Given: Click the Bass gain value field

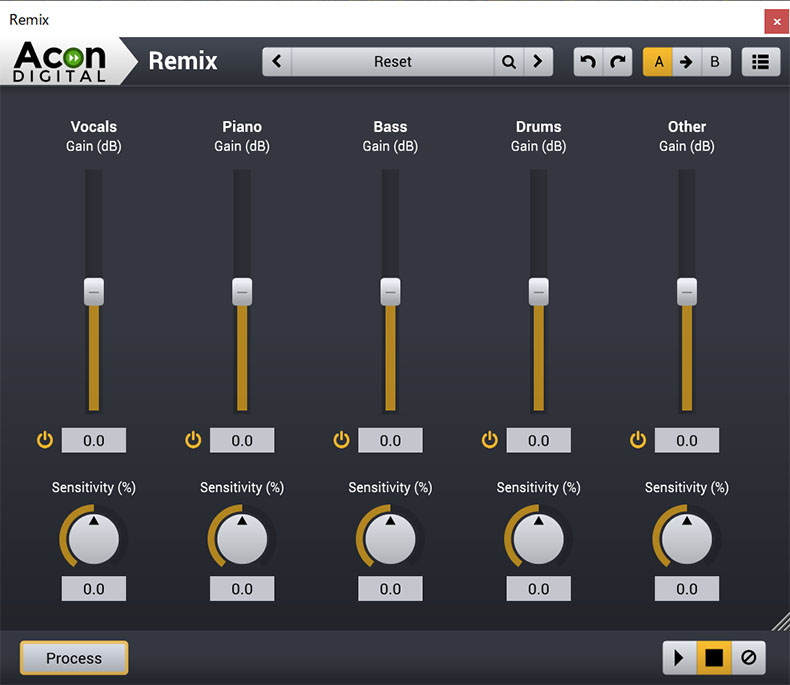Looking at the screenshot, I should [x=390, y=440].
